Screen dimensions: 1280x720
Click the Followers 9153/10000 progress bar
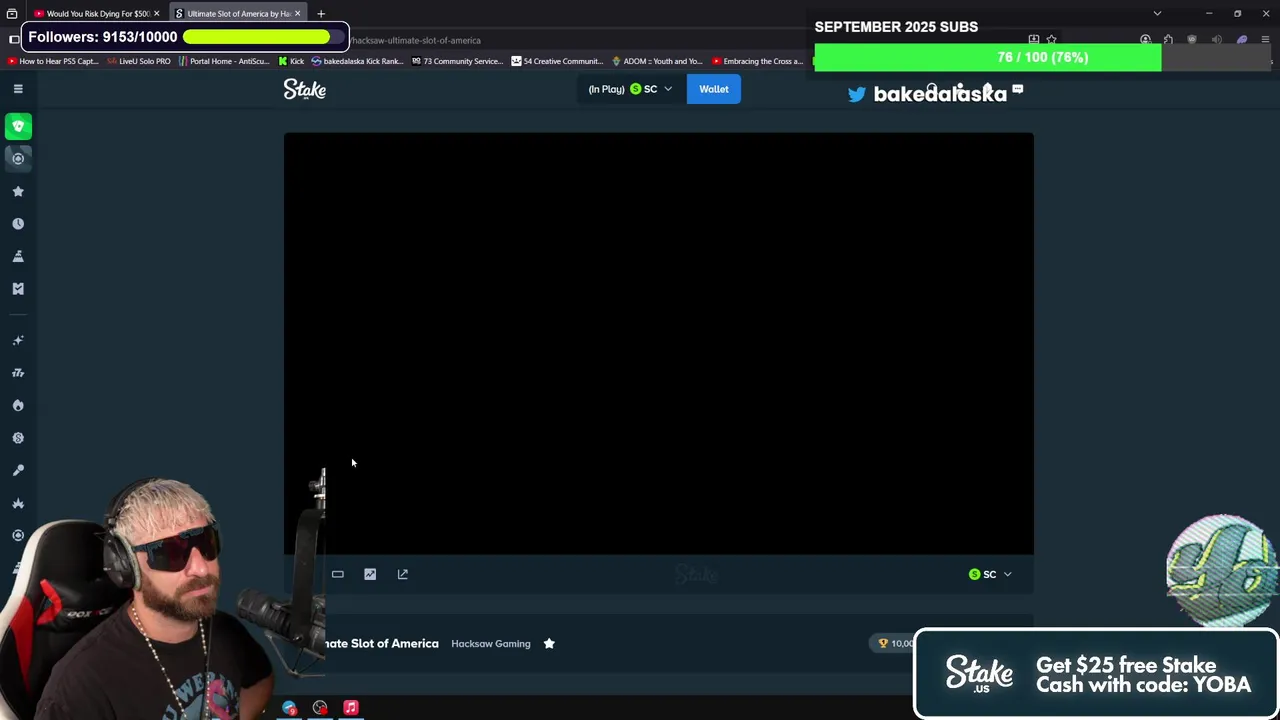point(264,37)
